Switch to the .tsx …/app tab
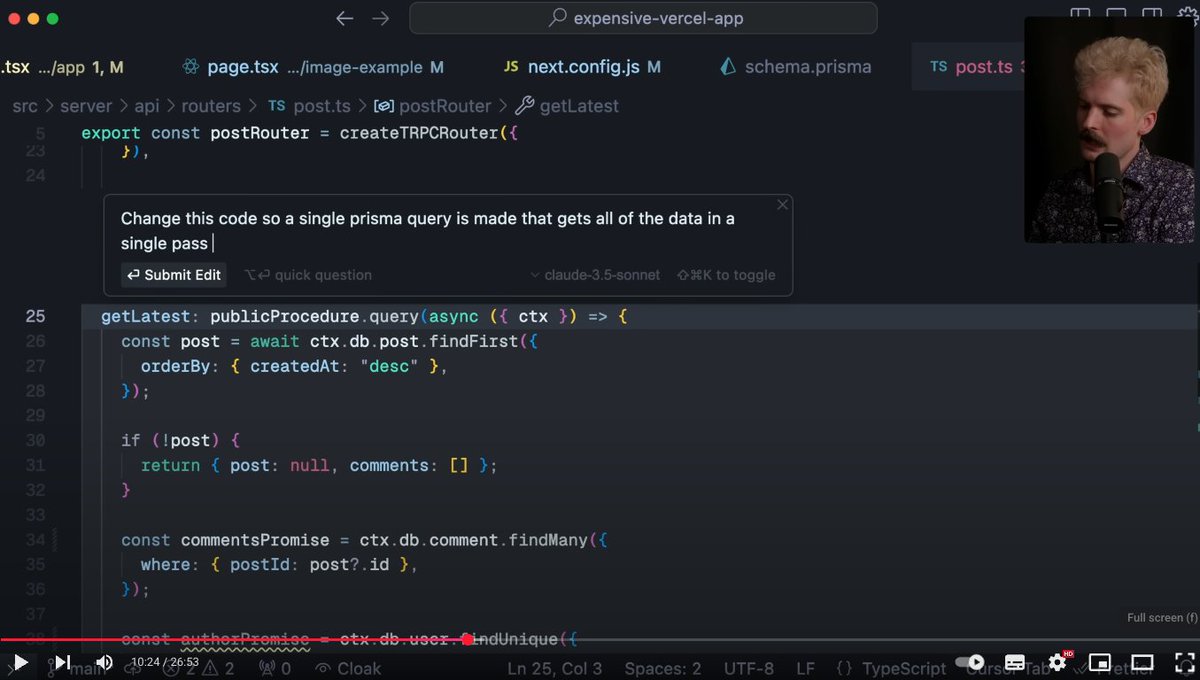 coord(62,67)
